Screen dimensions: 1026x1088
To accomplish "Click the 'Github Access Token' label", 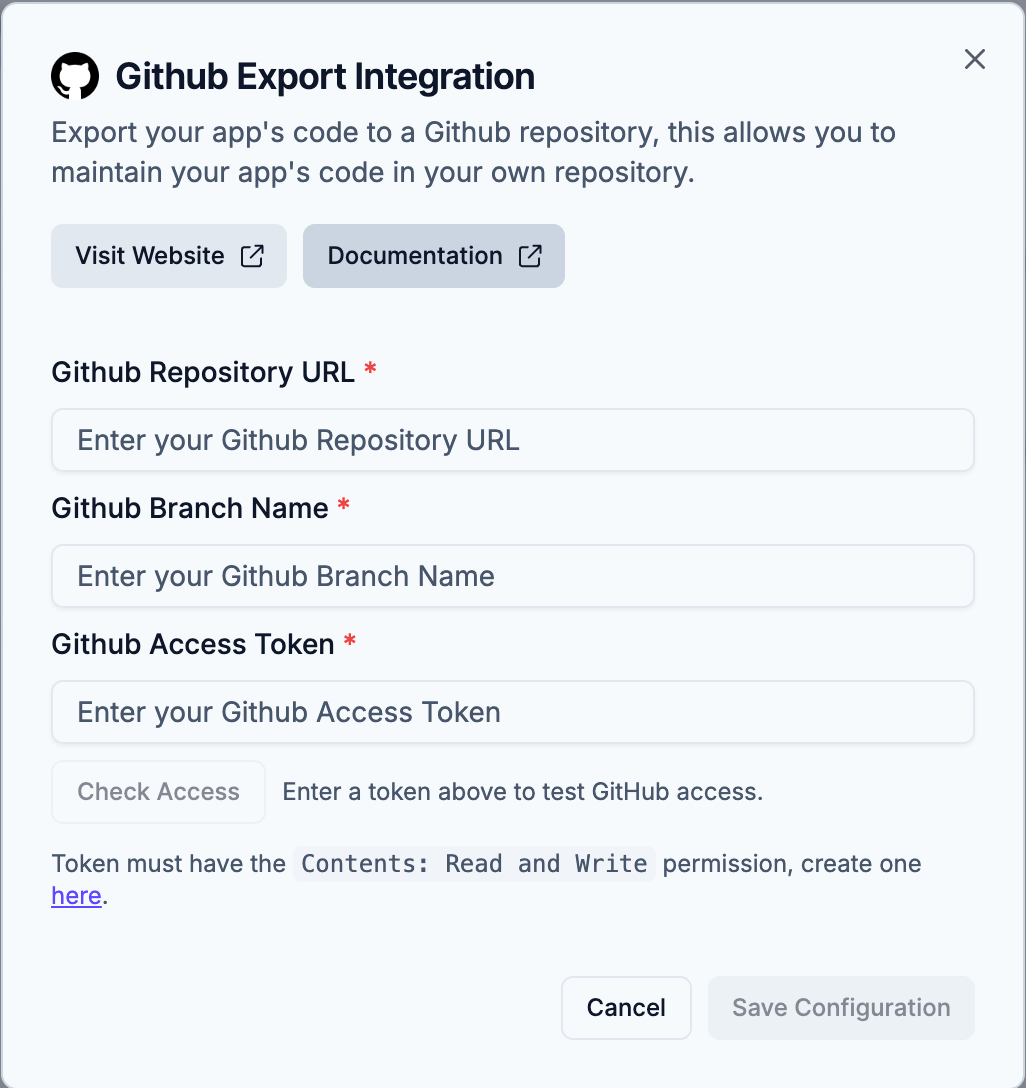I will 193,645.
